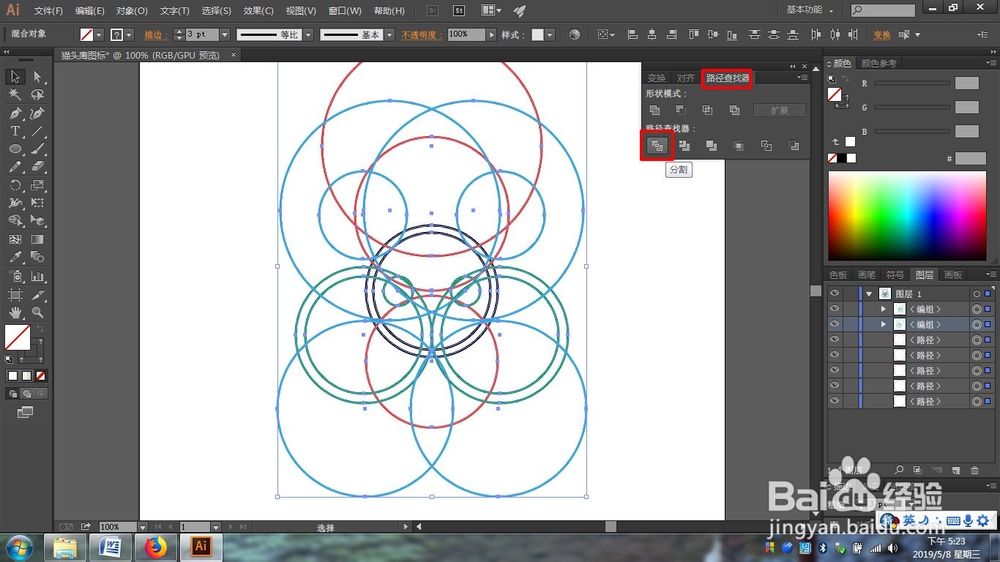Select the Eraser tool
Screen dimensions: 1000x562
click(37, 167)
